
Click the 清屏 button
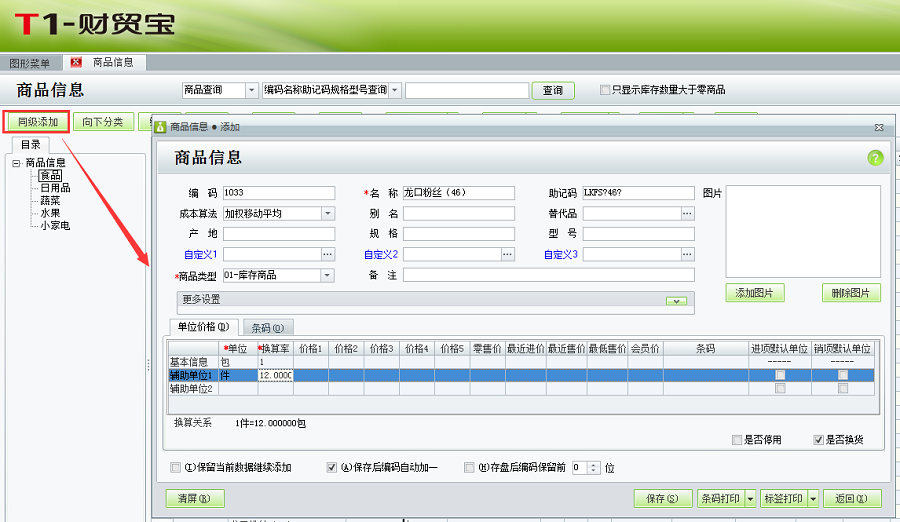click(195, 498)
